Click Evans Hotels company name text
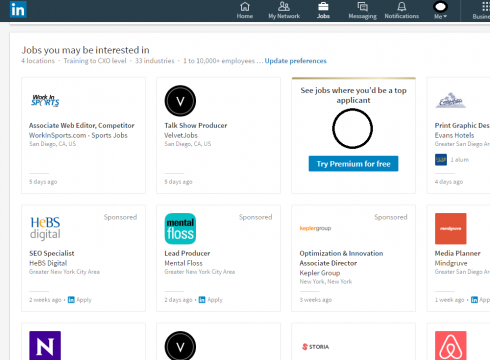490x360 pixels. pyautogui.click(x=454, y=135)
